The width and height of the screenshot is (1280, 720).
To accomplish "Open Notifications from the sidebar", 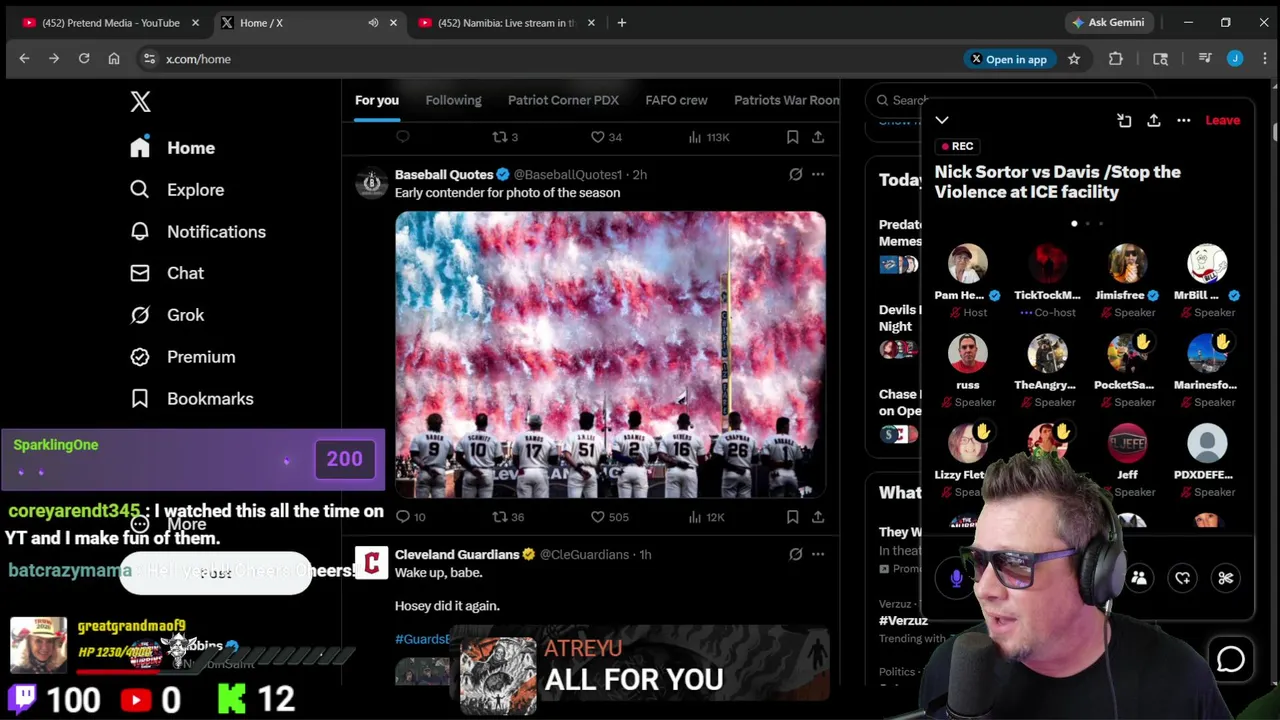I will (198, 232).
